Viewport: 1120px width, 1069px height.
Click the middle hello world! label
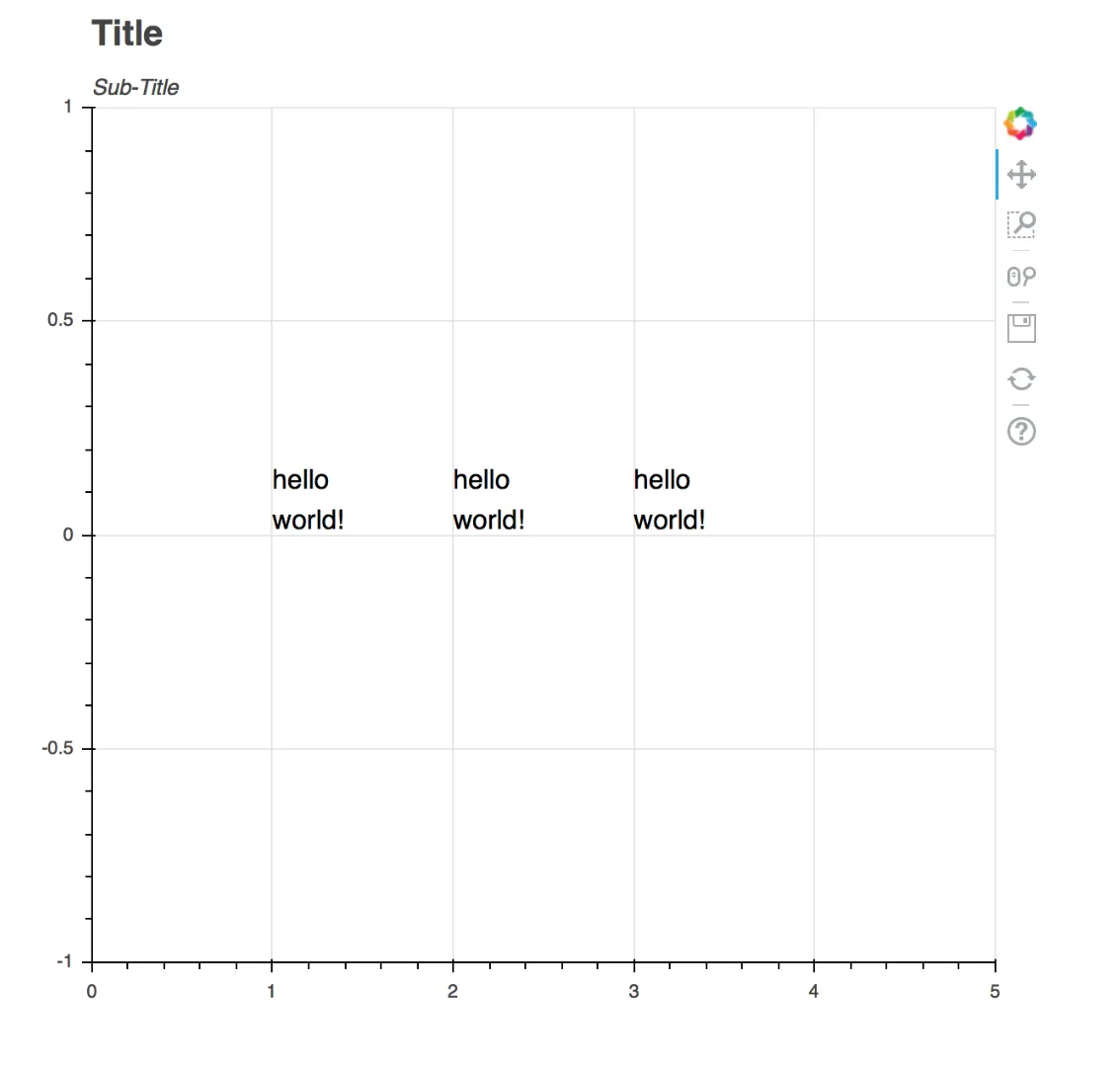click(488, 499)
